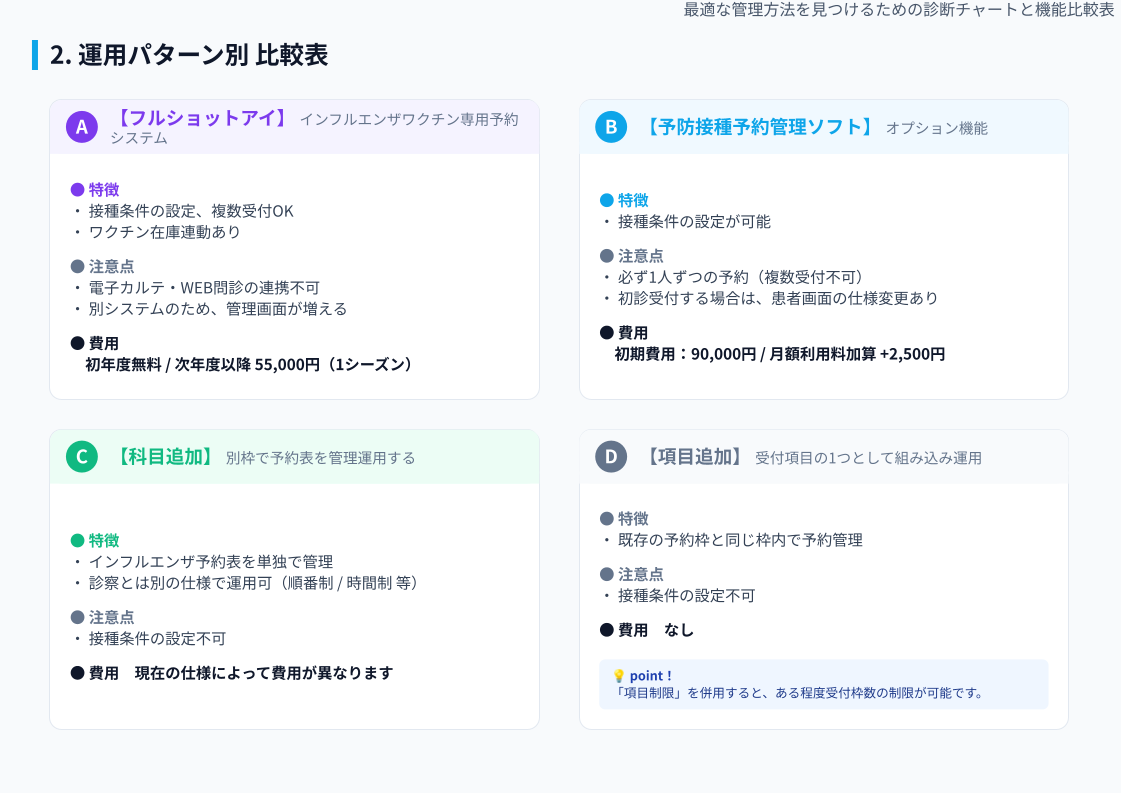Click the title 【科目追加】
This screenshot has width=1121, height=793.
coord(164,457)
